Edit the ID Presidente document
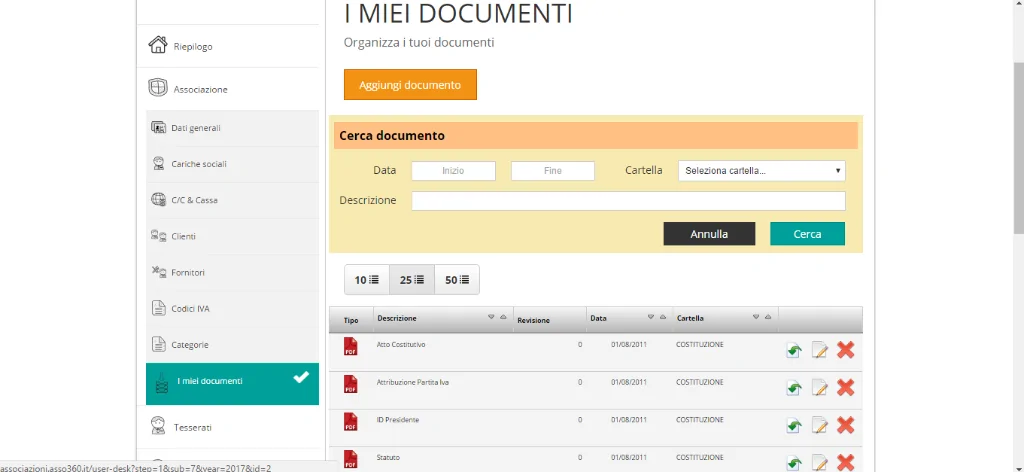Screen dimensions: 1024x472 click(820, 426)
